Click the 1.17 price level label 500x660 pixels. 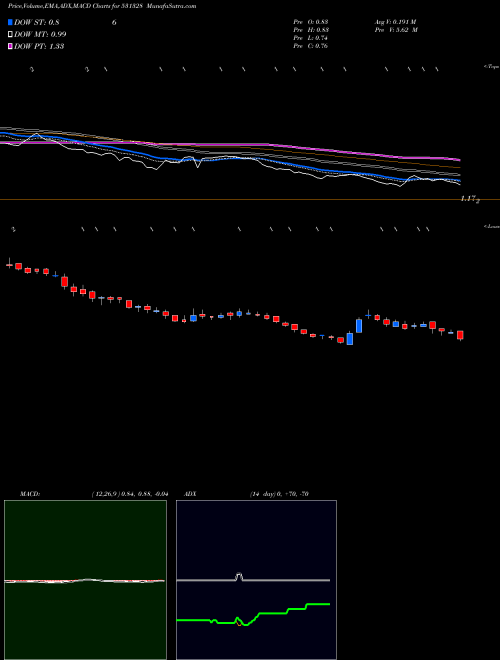pos(470,199)
